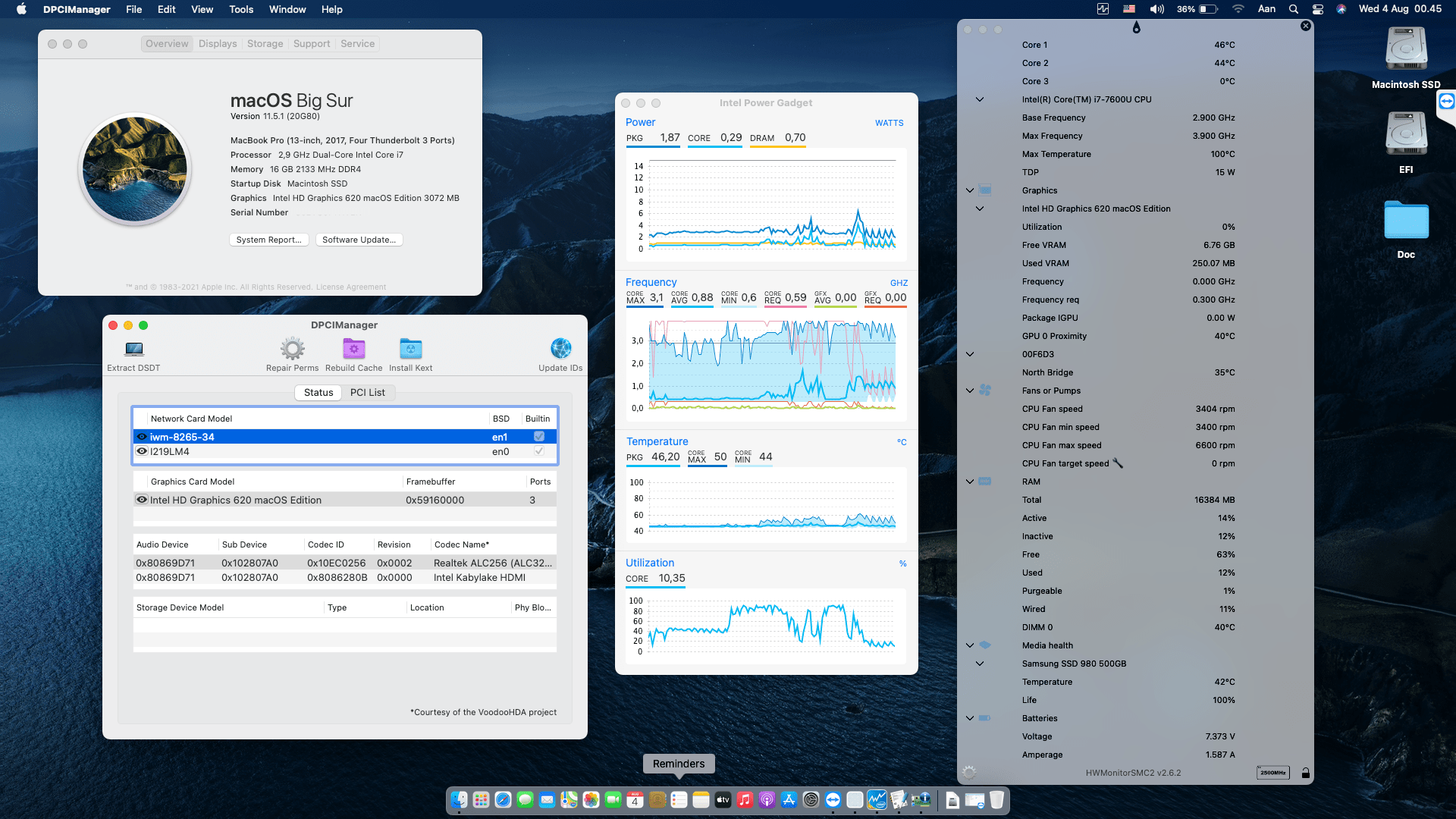Open the EFI volume on desktop
Screen dimensions: 1456x819
click(x=1406, y=133)
